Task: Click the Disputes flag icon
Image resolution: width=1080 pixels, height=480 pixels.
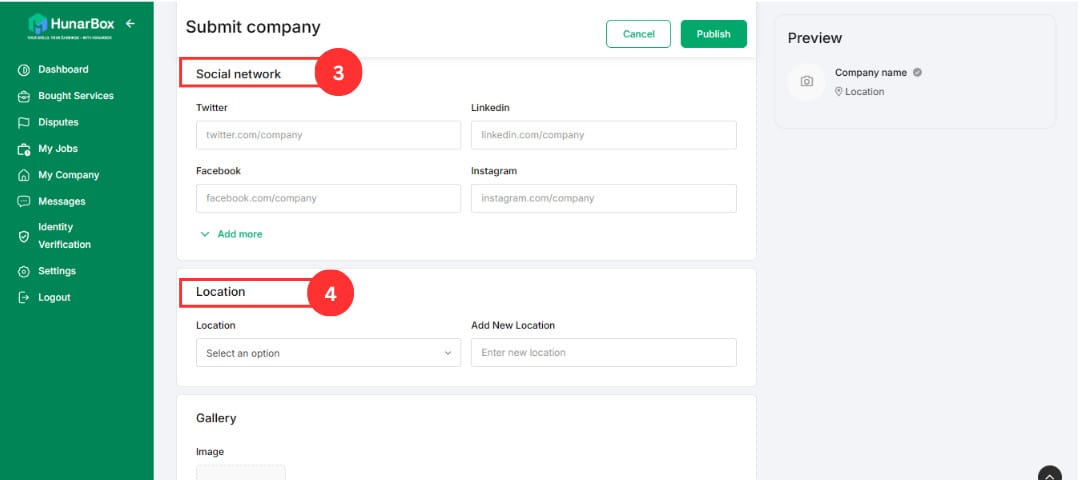Action: [x=23, y=123]
